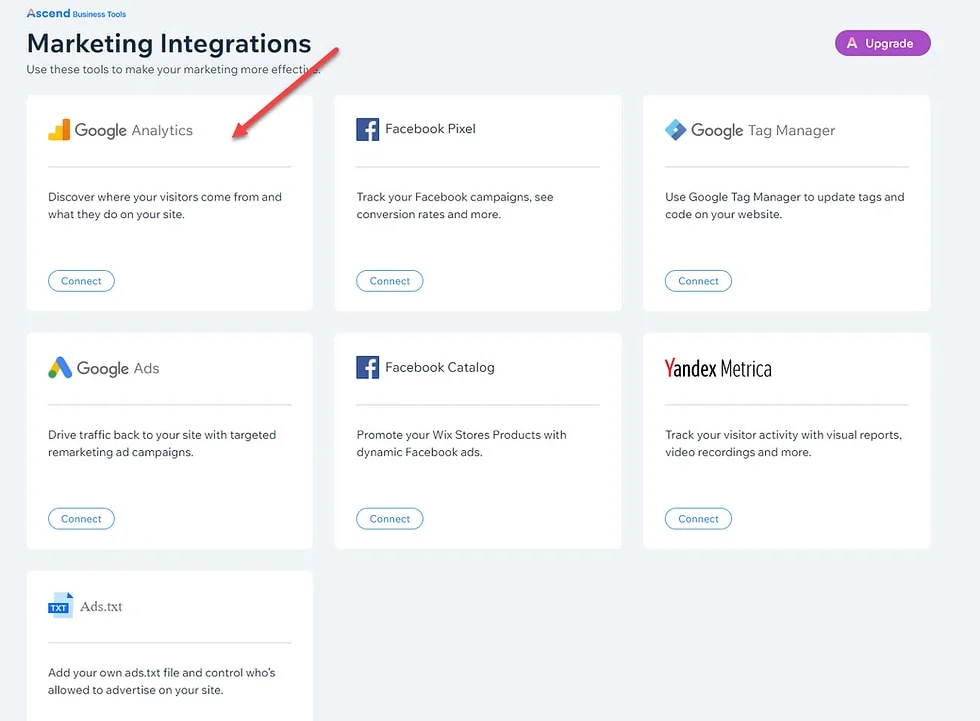Click the Google Tag Manager title text
This screenshot has height=721, width=980.
[762, 130]
